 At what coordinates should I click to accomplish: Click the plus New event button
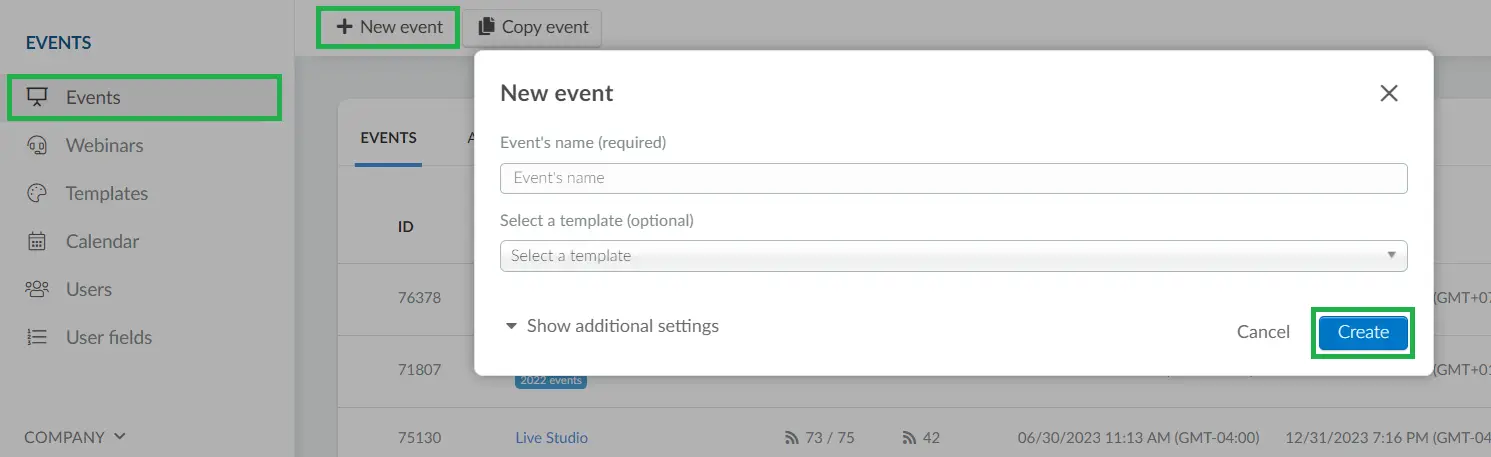389,27
